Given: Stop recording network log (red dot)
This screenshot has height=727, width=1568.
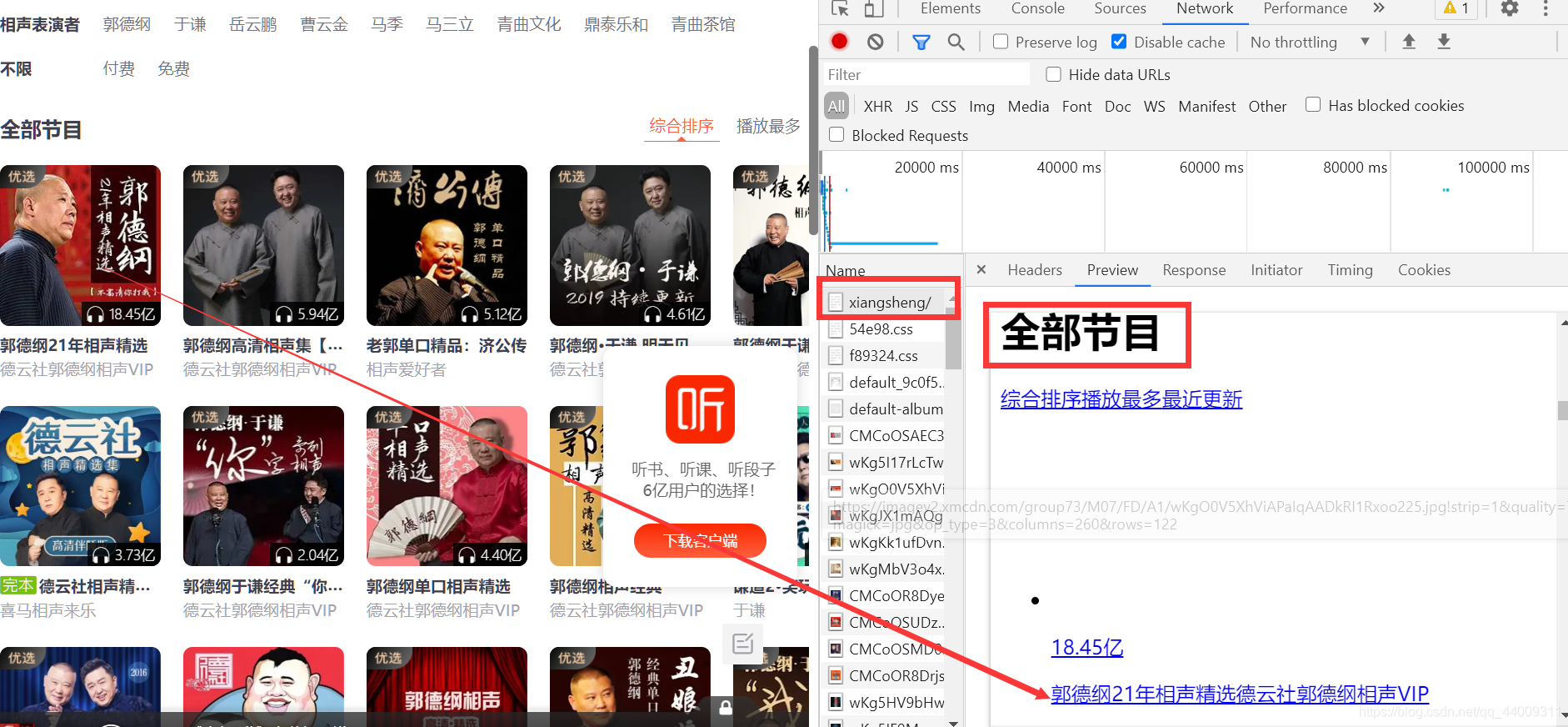Looking at the screenshot, I should click(839, 42).
